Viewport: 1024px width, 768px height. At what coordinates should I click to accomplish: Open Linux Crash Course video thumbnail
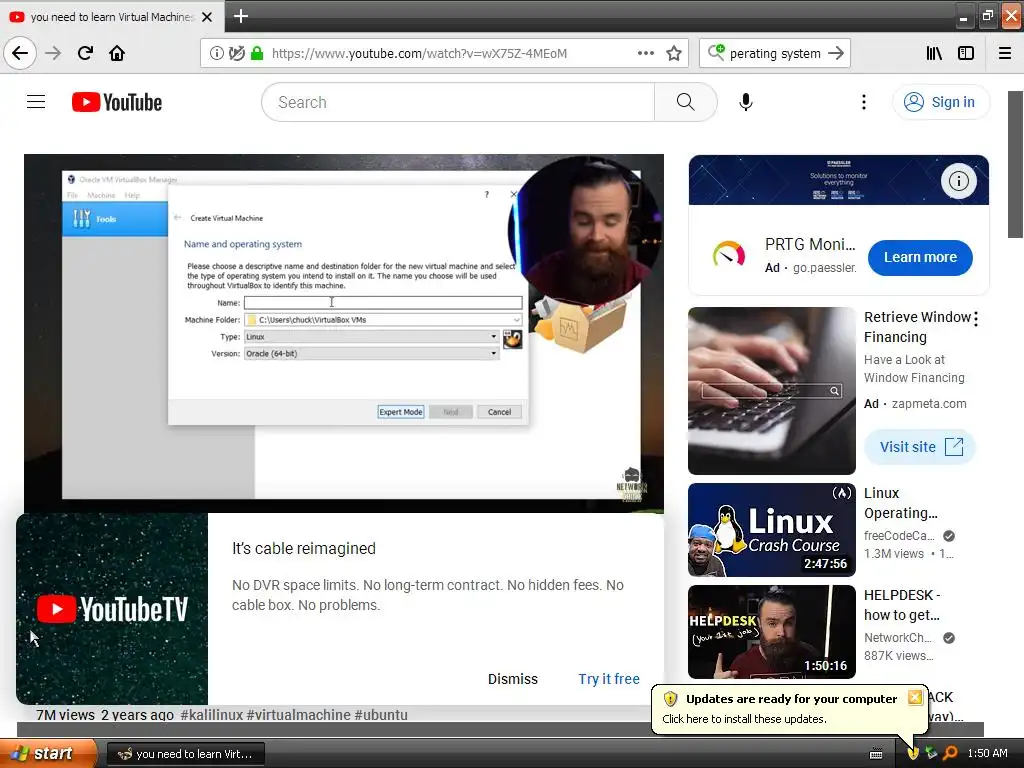click(772, 530)
